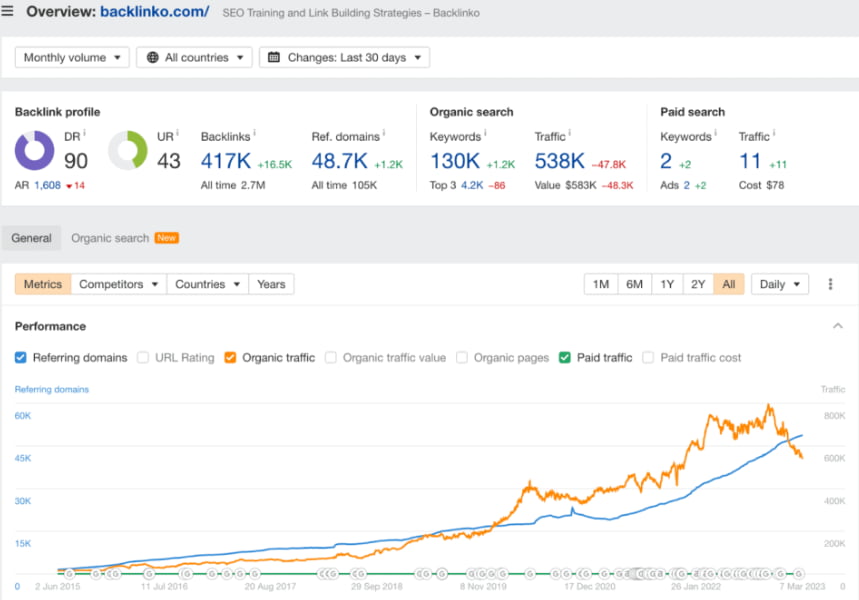The height and width of the screenshot is (600, 859).
Task: Uncheck the Referring domains checkbox
Action: (x=21, y=357)
